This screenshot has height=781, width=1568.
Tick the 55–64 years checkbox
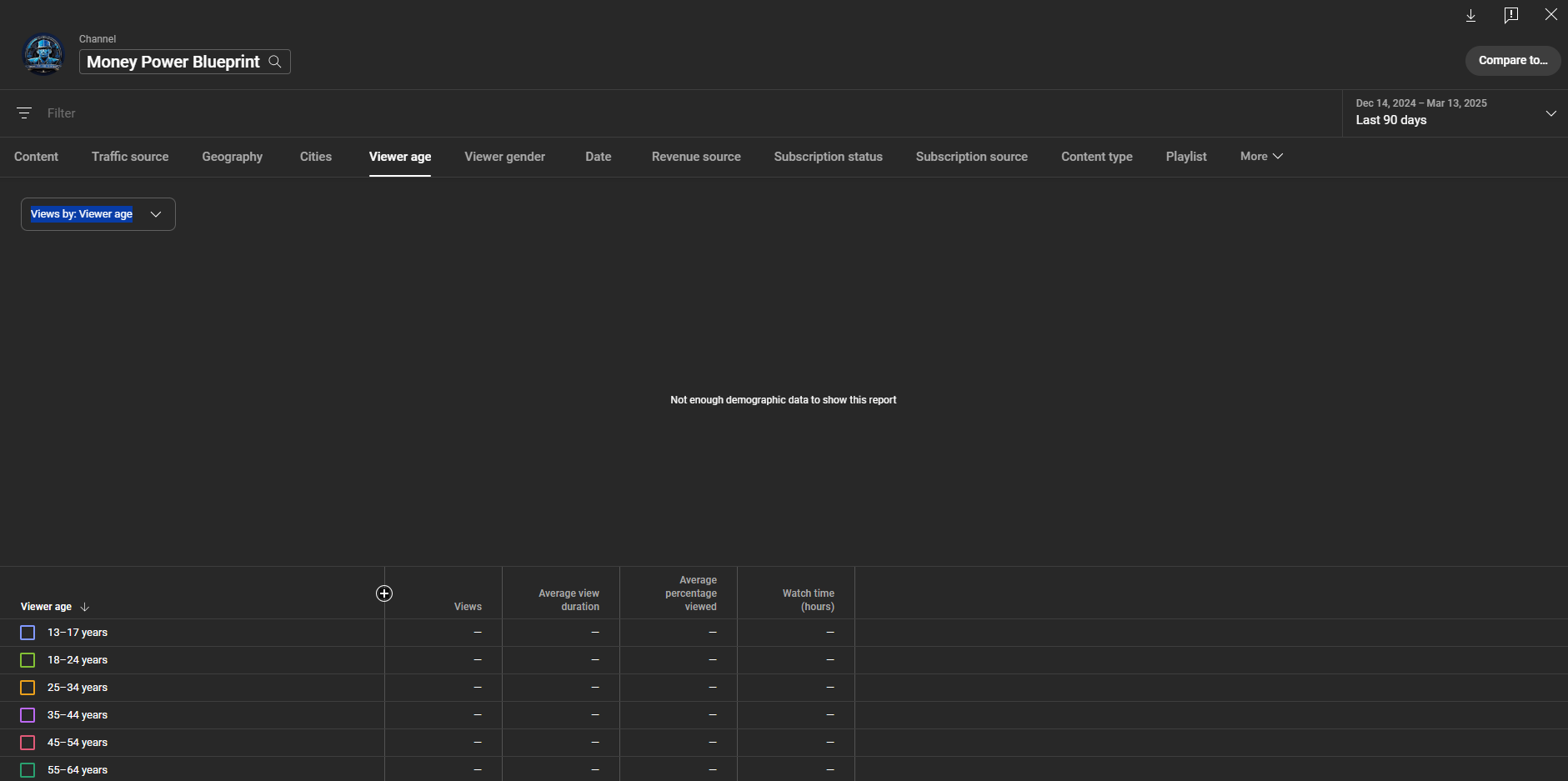click(x=28, y=770)
